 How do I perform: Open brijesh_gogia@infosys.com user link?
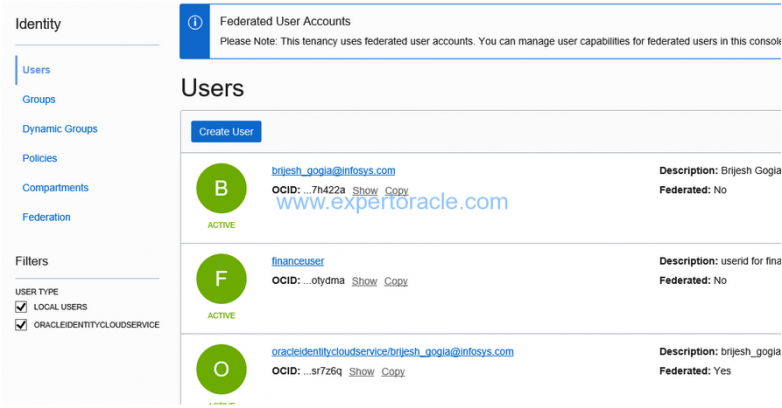point(333,171)
